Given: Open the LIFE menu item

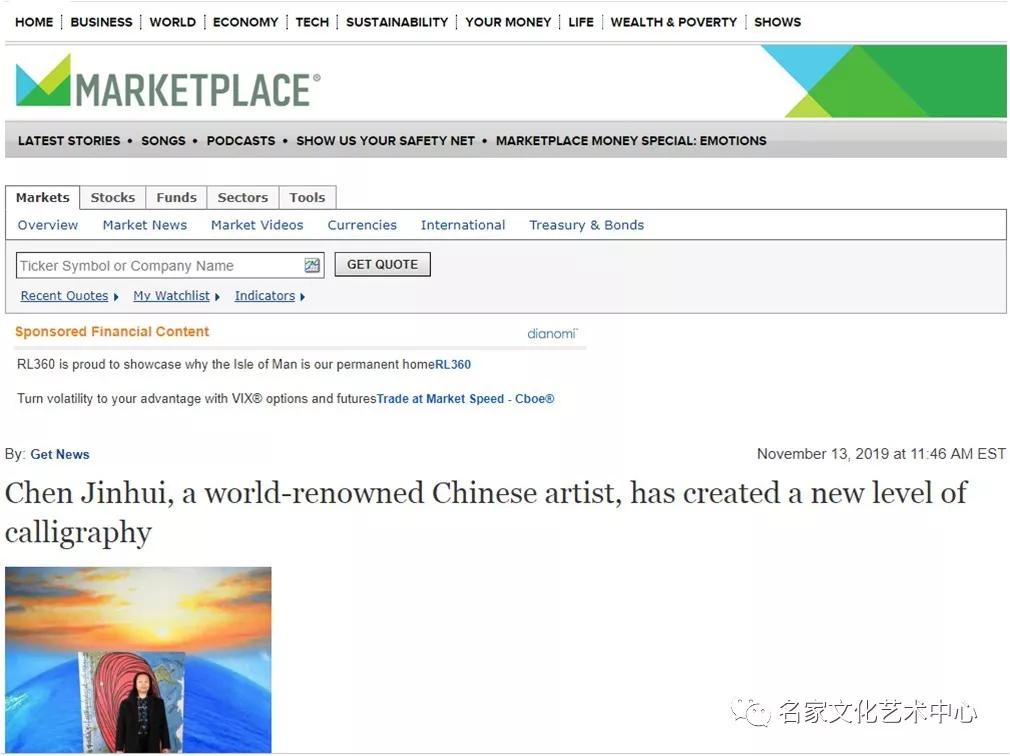Looking at the screenshot, I should point(581,22).
